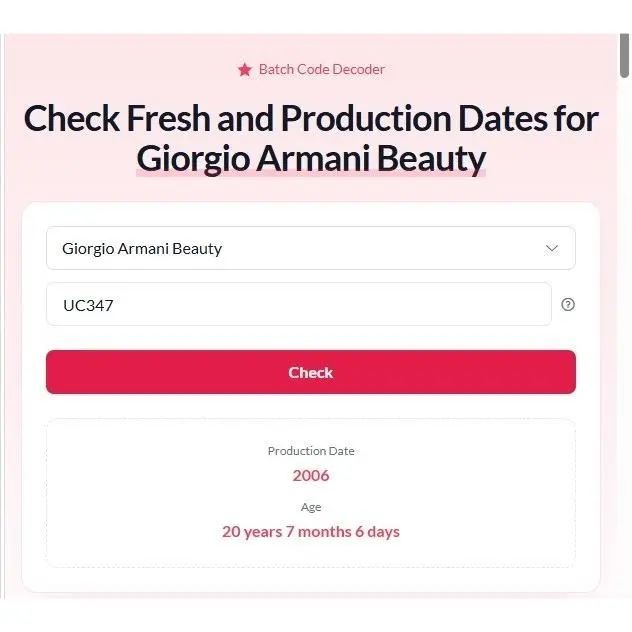The height and width of the screenshot is (632, 632).
Task: Click the Giorgio Armani Beauty text in dropdown
Action: pyautogui.click(x=142, y=249)
